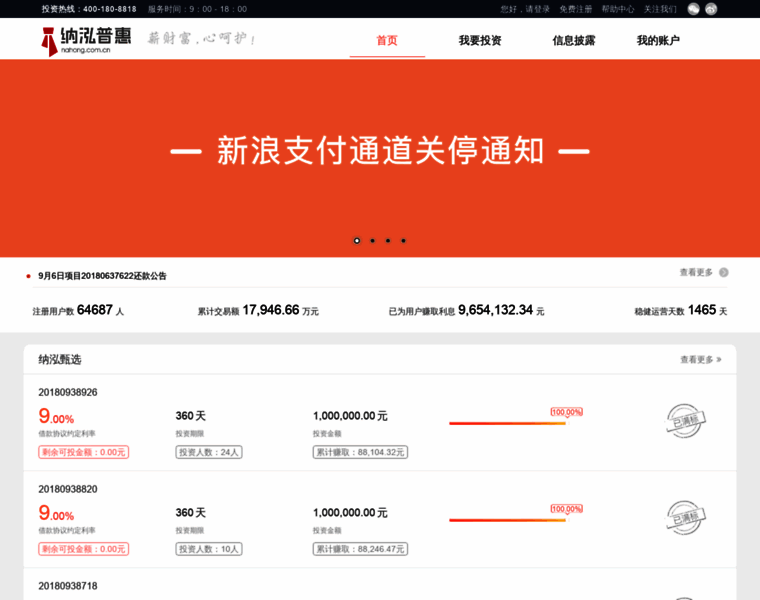Click the Weibo icon in top bar
This screenshot has width=760, height=600.
(x=711, y=9)
